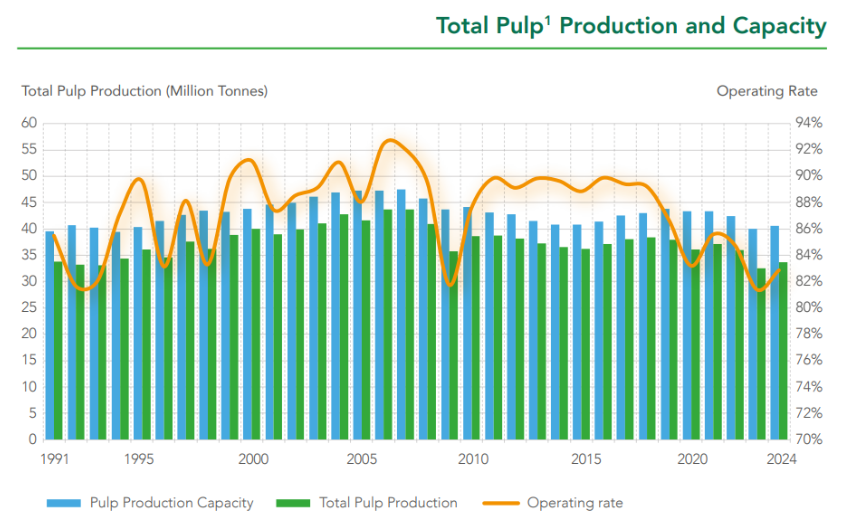Click the 90% right axis value

[x=809, y=176]
